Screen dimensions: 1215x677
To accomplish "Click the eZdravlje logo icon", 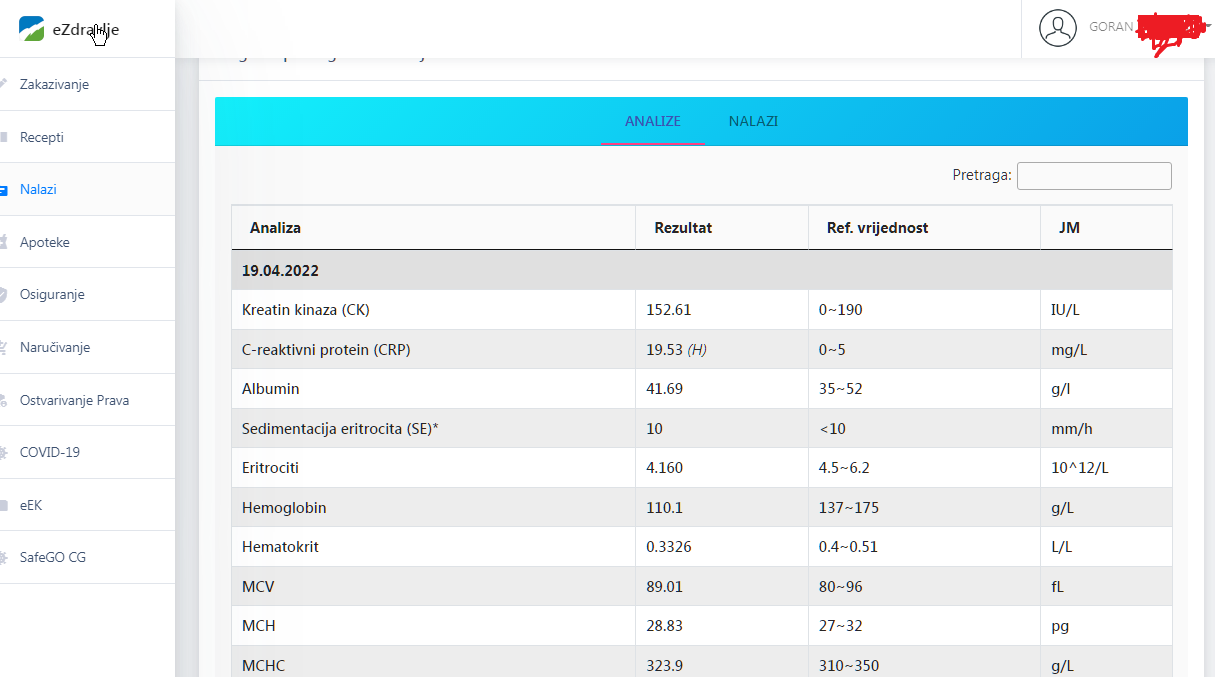I will (32, 28).
